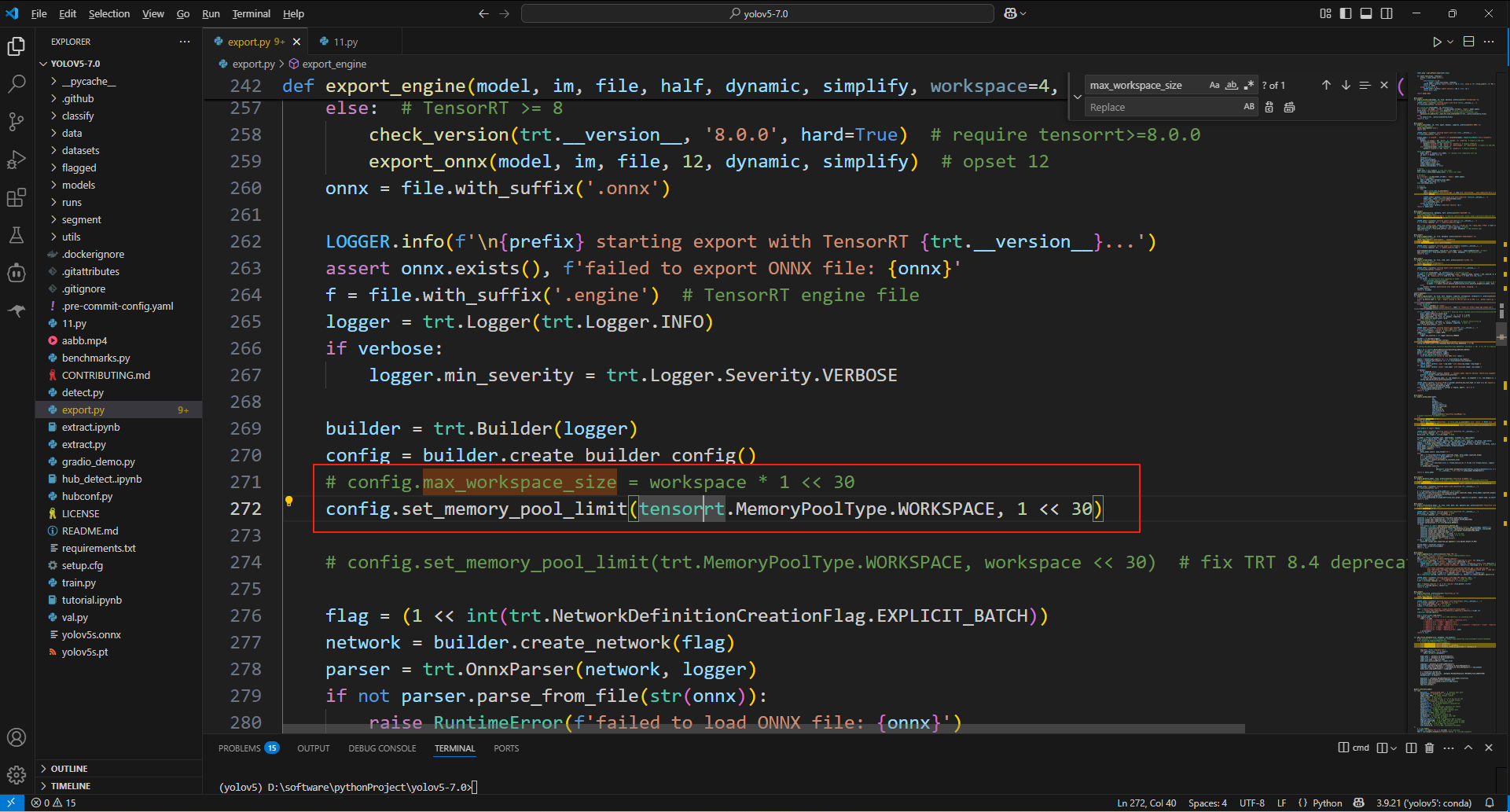Enable Regular Expression search
This screenshot has width=1510, height=812.
click(1250, 85)
